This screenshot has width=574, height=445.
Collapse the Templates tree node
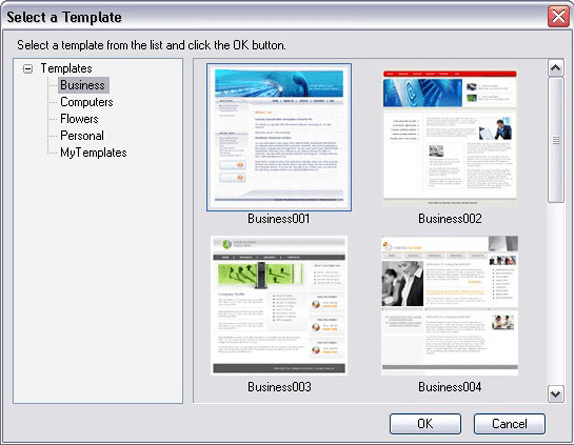click(x=28, y=68)
